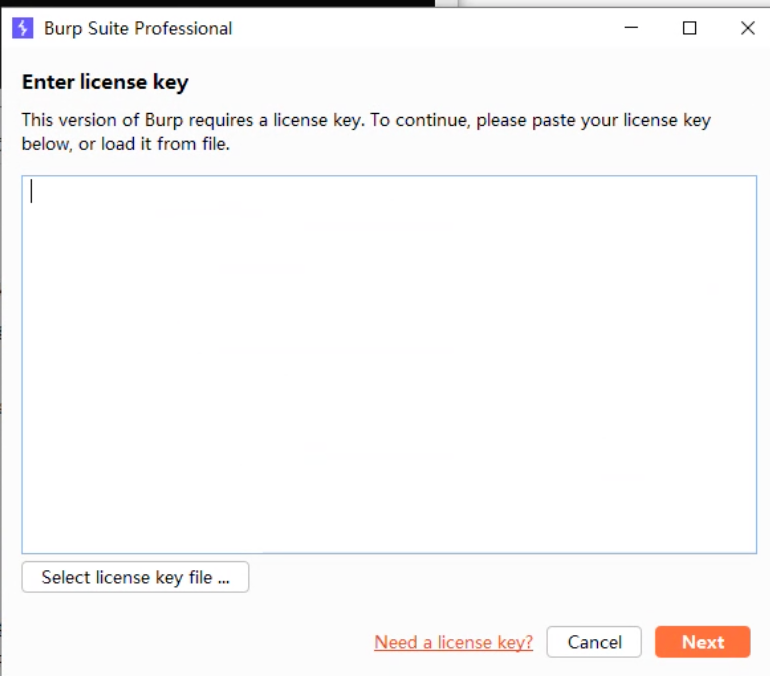
Task: Click the Burp Suite lightning logo icon
Action: [x=22, y=28]
